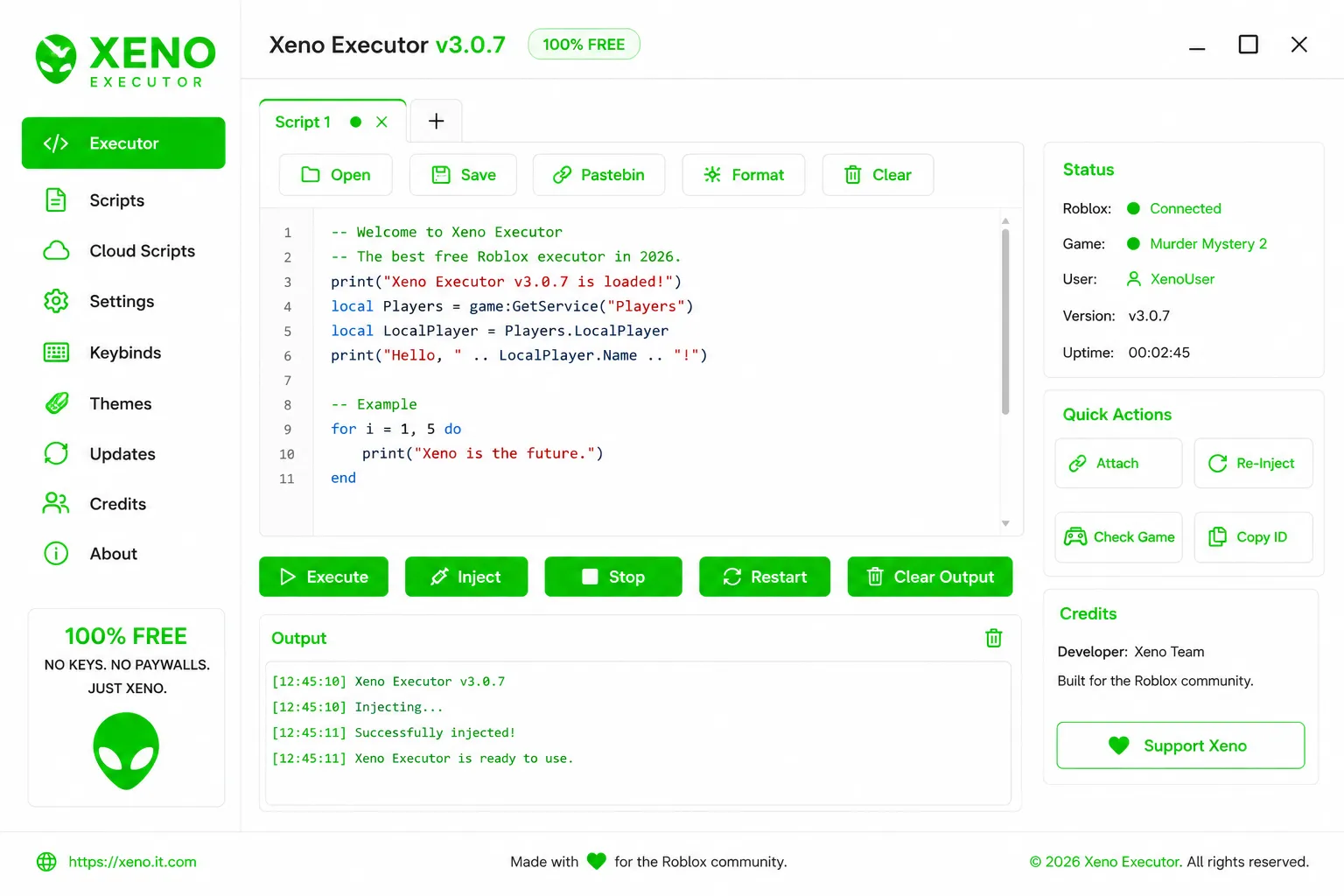The width and height of the screenshot is (1344, 896).
Task: Stop the running script
Action: 612,577
